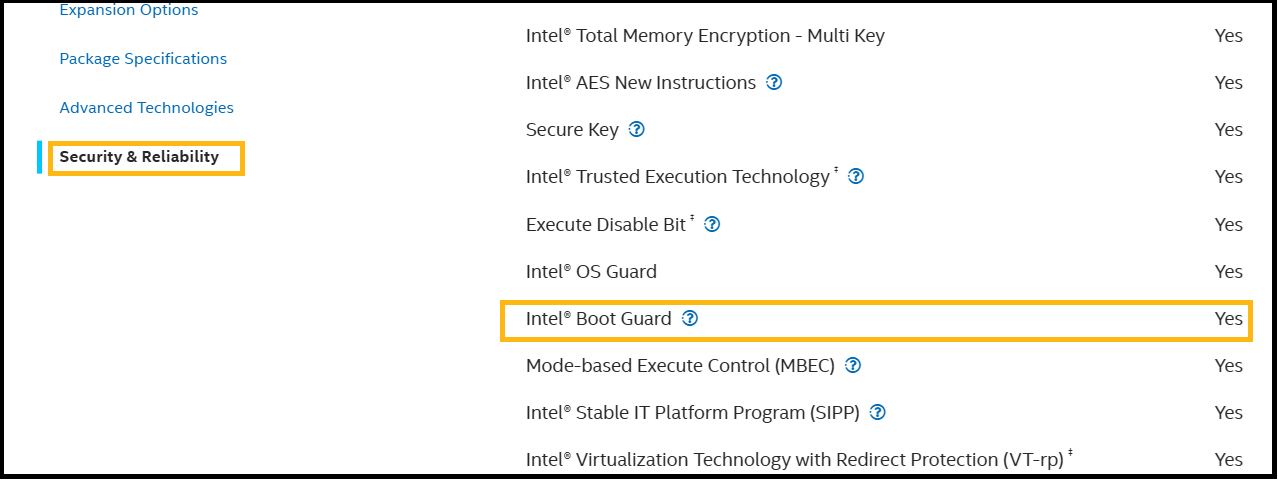Click the Yes value for Intel Boot Guard

(x=1228, y=319)
